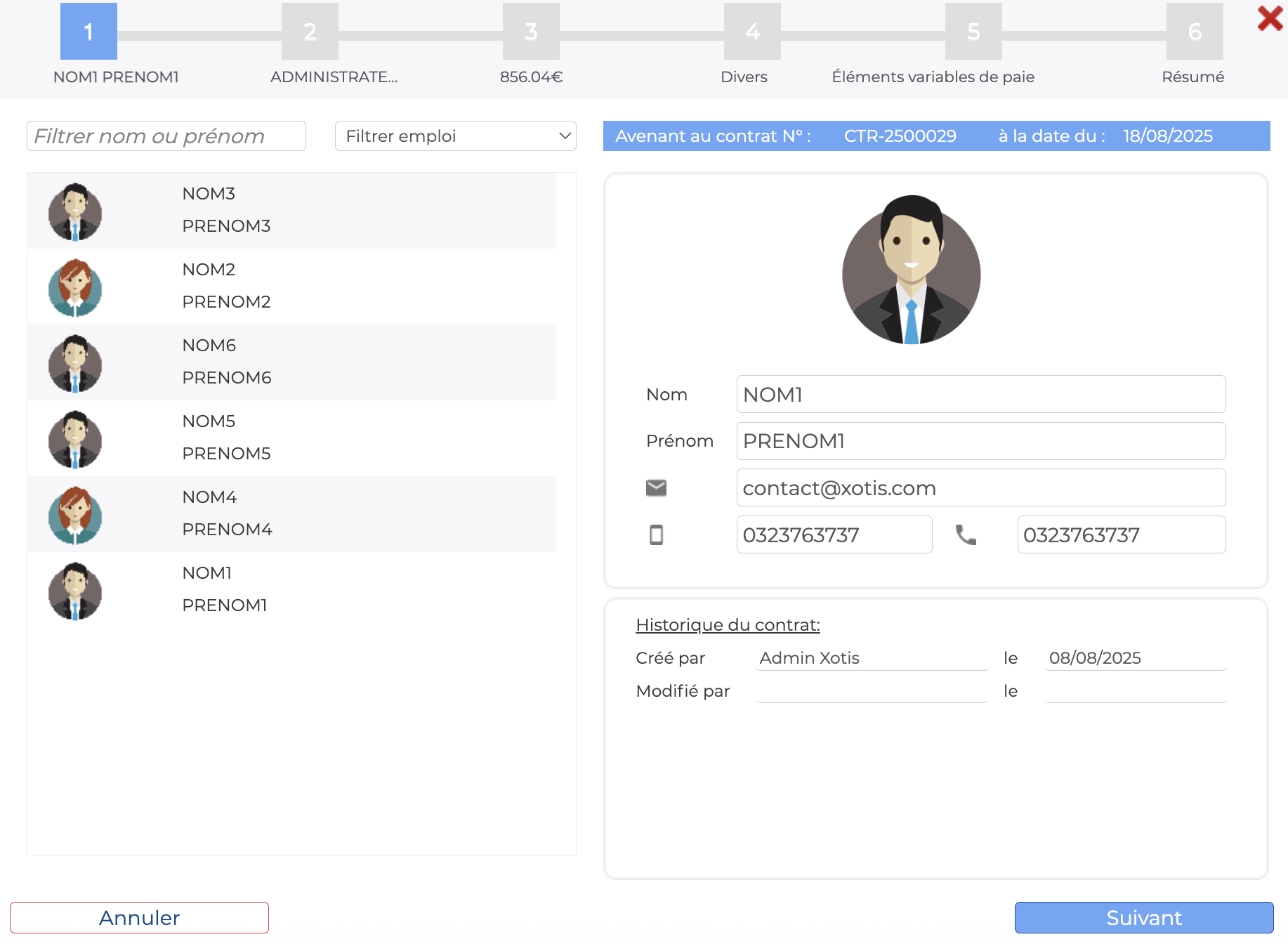
Task: Click the empty Modifié par field
Action: coord(872,691)
